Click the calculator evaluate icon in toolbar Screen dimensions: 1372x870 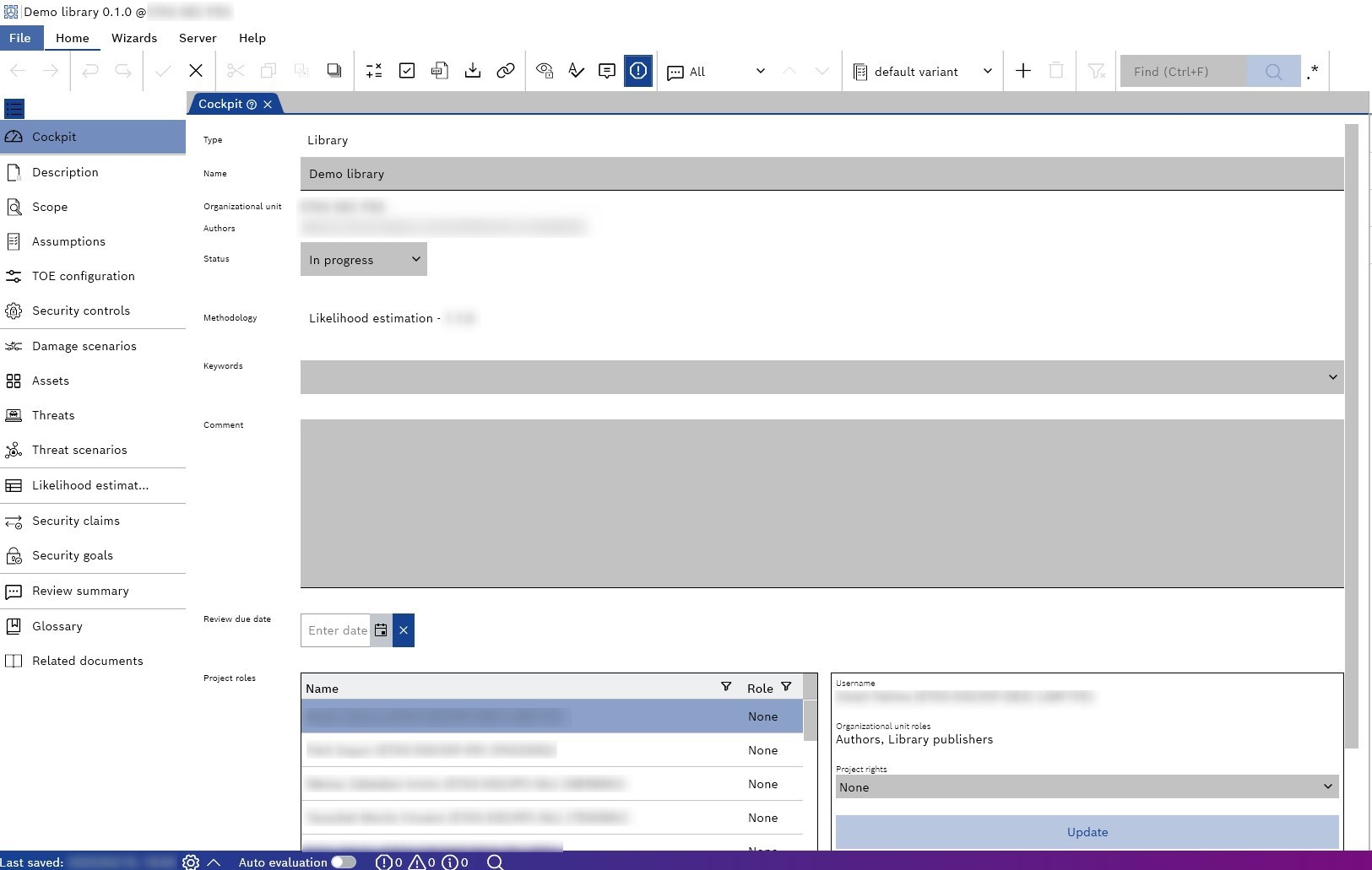click(374, 71)
